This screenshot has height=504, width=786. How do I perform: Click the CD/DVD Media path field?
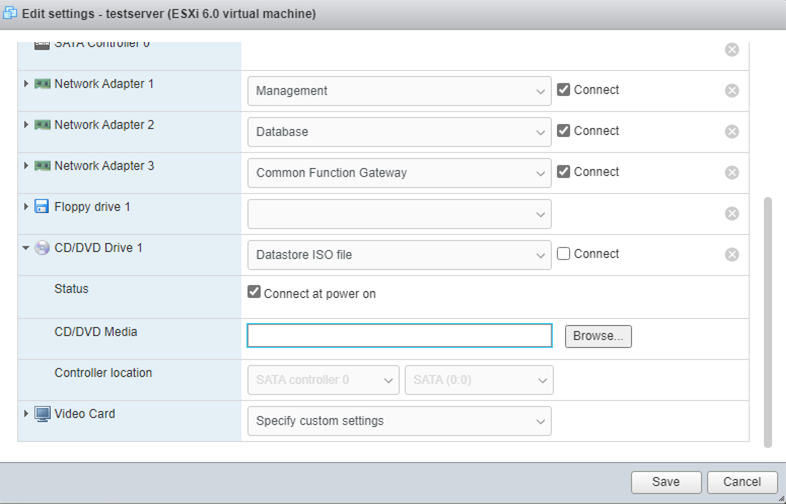coord(399,336)
